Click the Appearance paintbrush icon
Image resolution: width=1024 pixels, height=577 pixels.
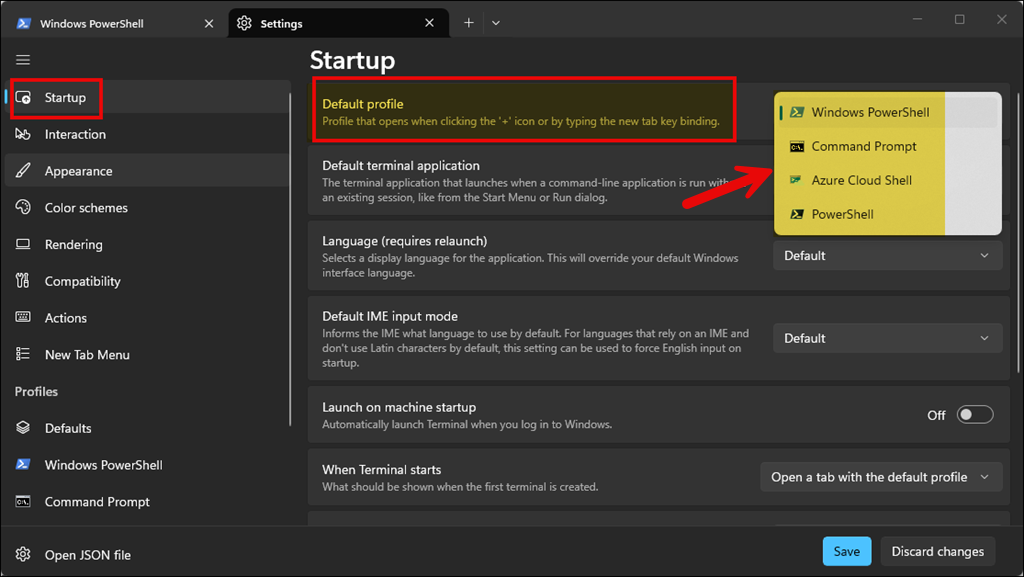coord(24,170)
